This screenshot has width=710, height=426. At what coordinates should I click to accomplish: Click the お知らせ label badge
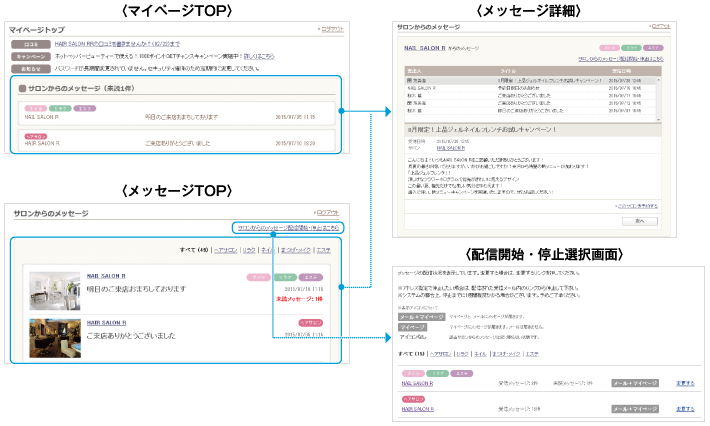[30, 68]
